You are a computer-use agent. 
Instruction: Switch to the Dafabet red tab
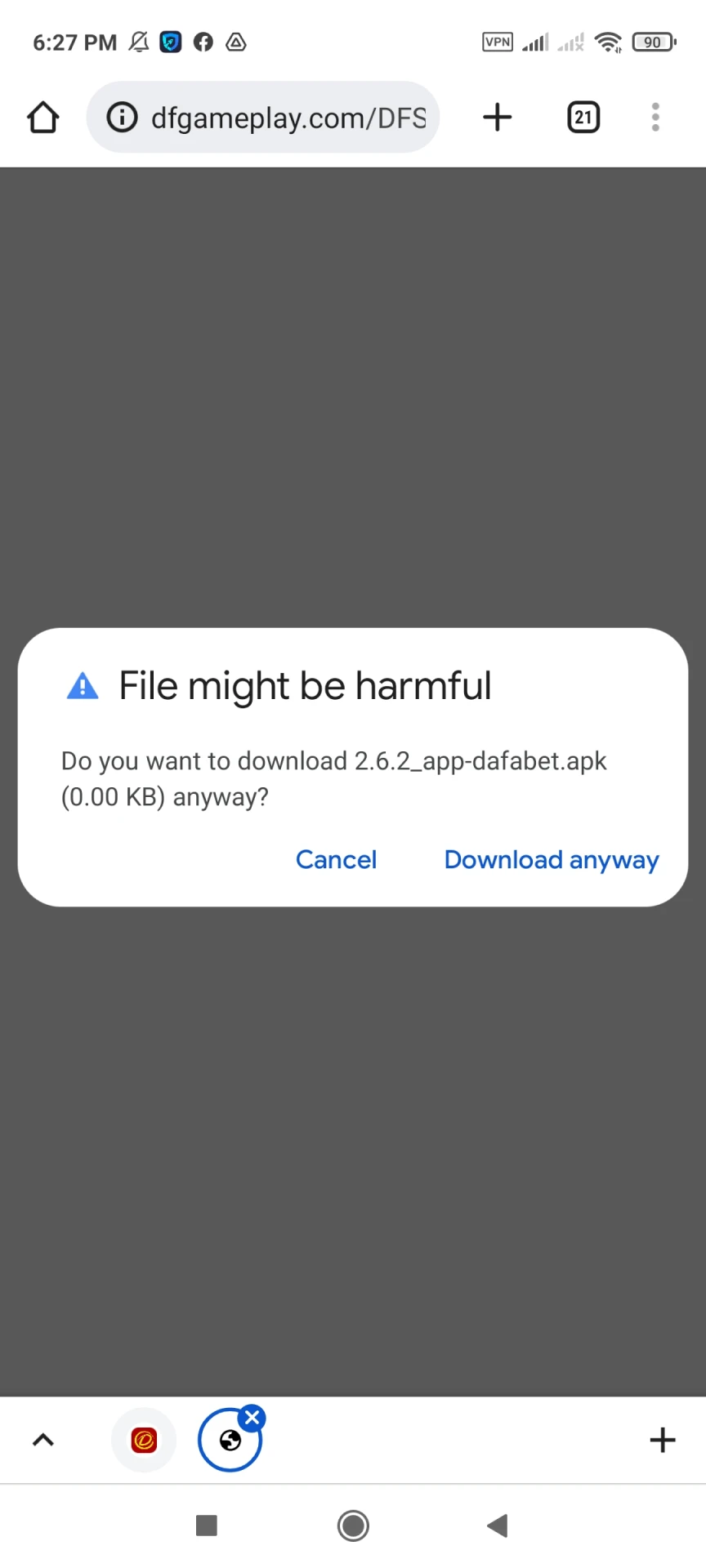tap(144, 1440)
